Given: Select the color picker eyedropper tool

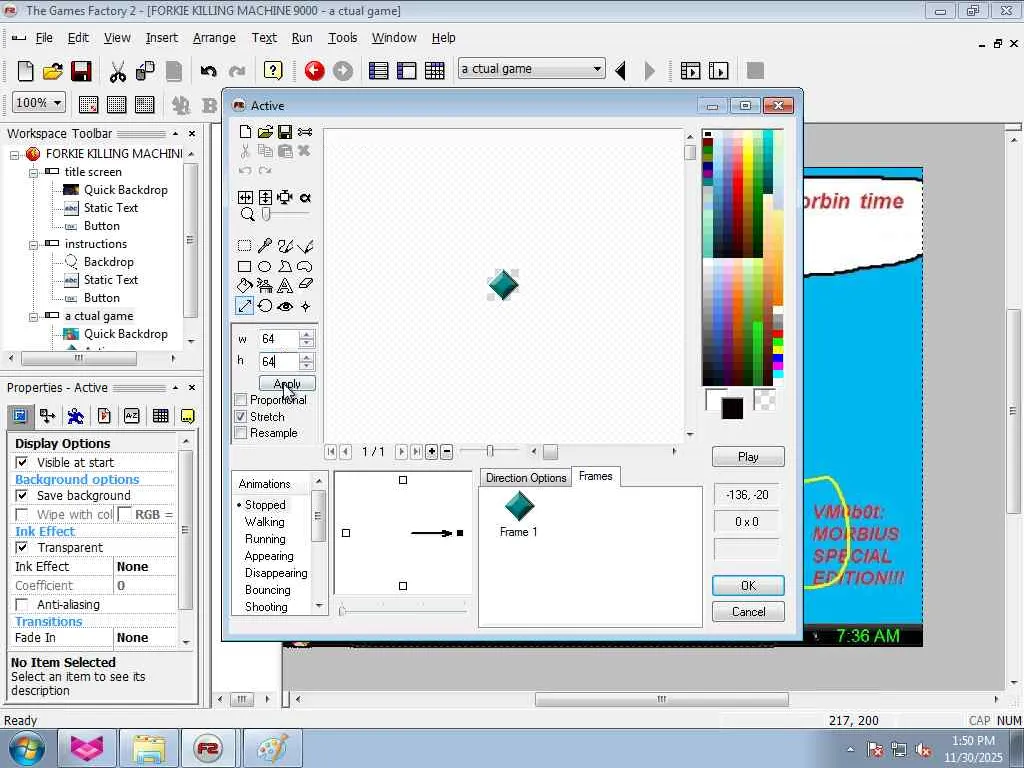Looking at the screenshot, I should [264, 246].
